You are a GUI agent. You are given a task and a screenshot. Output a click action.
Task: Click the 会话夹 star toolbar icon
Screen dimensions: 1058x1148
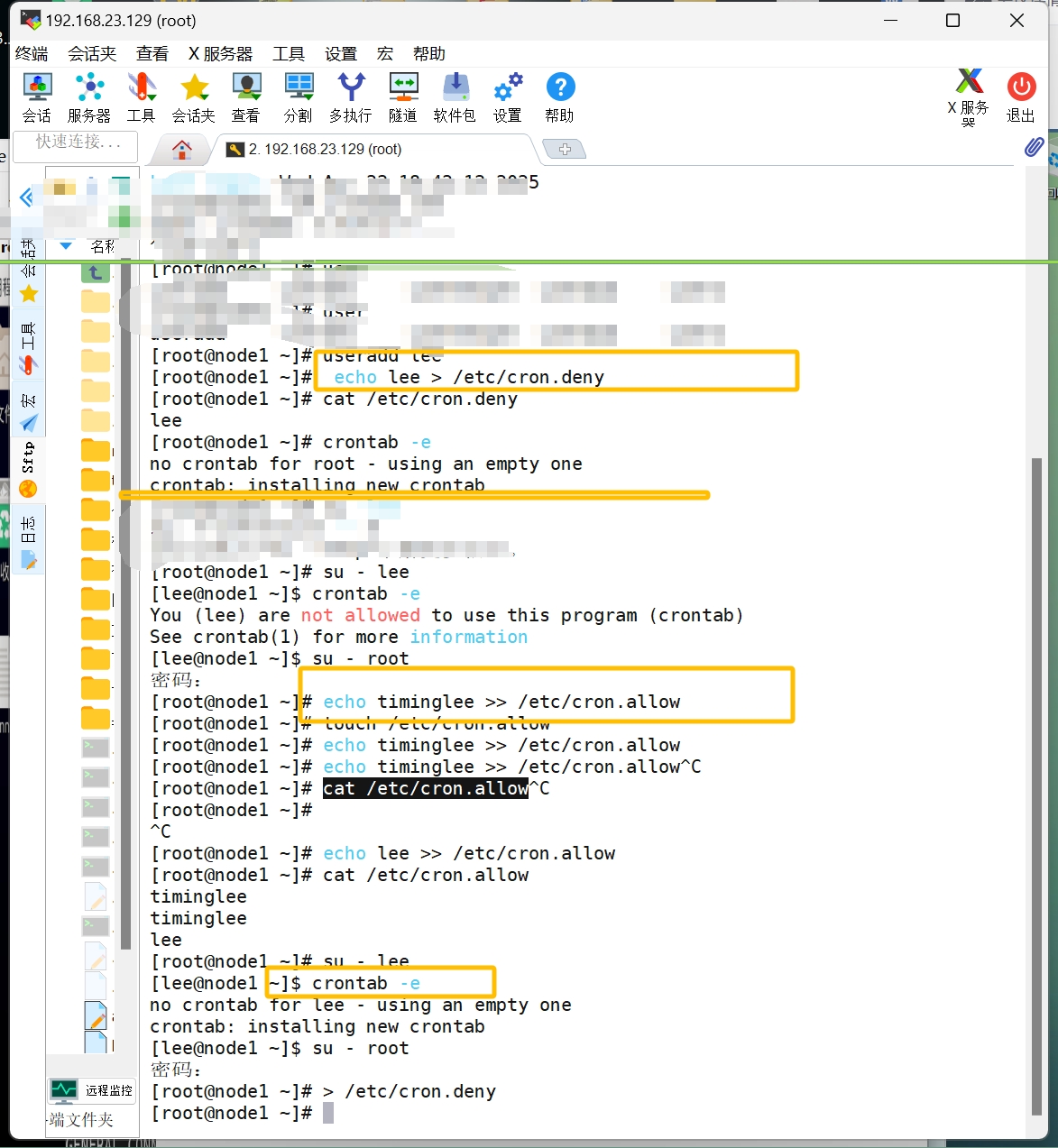click(194, 97)
